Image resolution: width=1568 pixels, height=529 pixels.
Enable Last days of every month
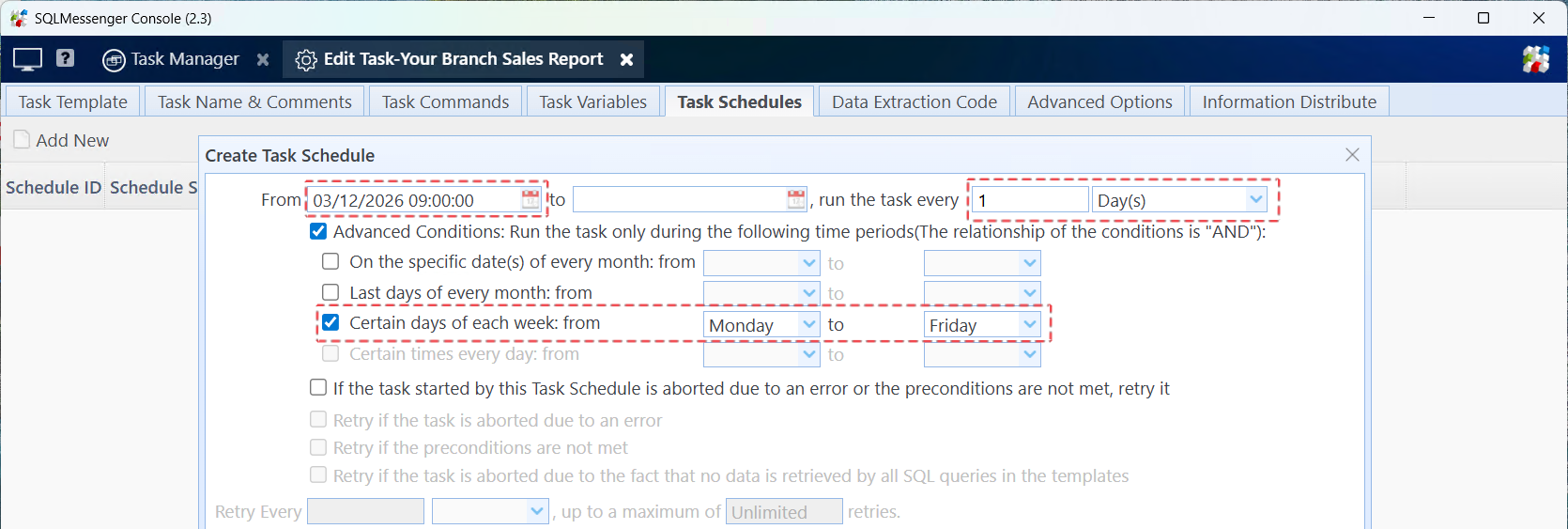tap(331, 292)
